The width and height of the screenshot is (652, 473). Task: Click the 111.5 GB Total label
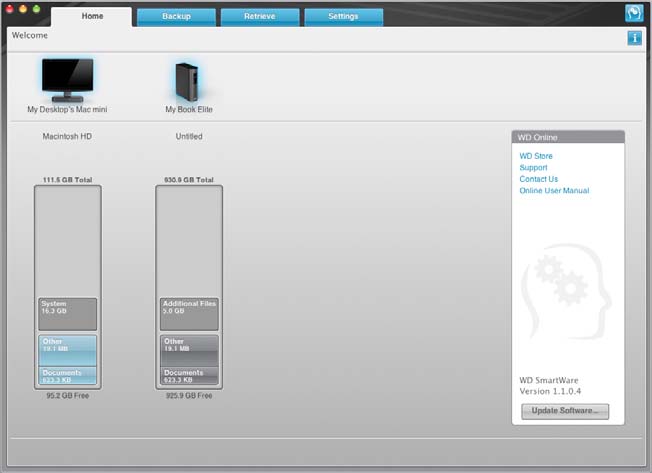(67, 180)
